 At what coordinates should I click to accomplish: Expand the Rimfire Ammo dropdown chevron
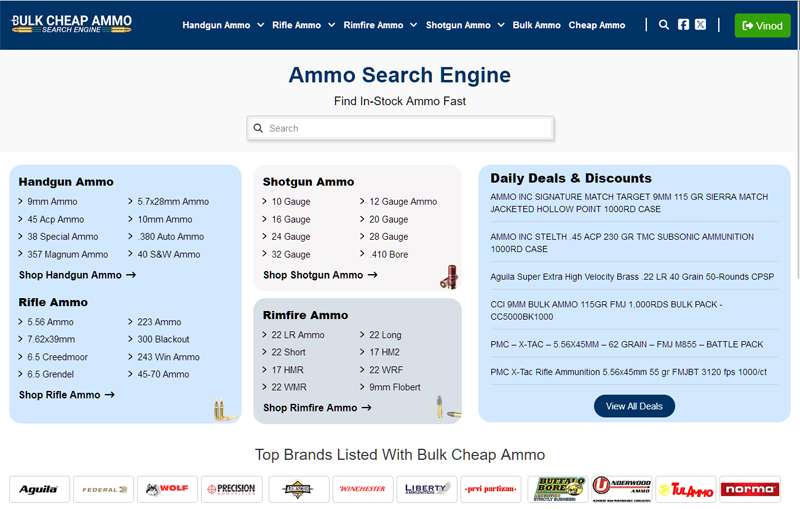pos(414,25)
